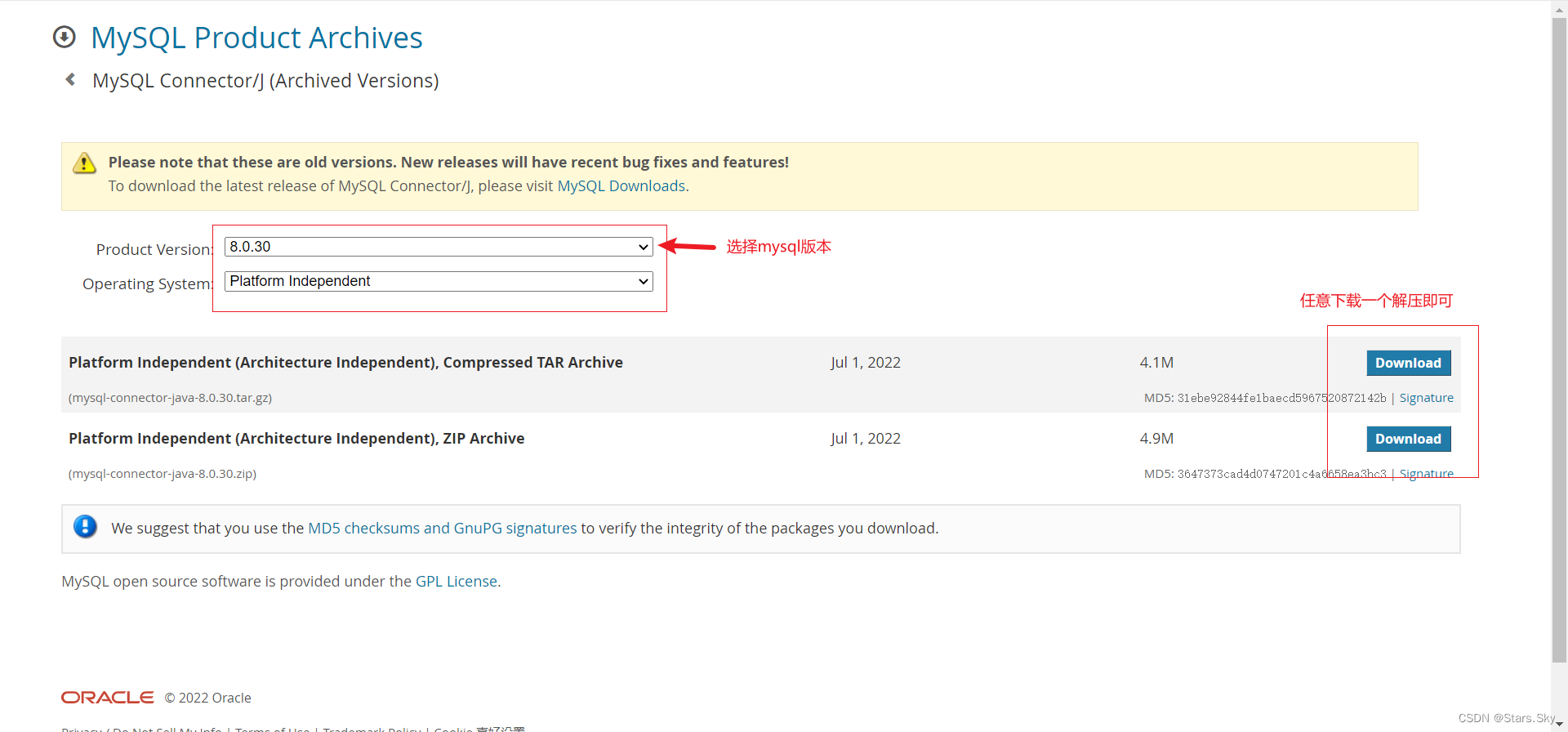
Task: Follow the MySQL Downloads link
Action: tap(621, 186)
